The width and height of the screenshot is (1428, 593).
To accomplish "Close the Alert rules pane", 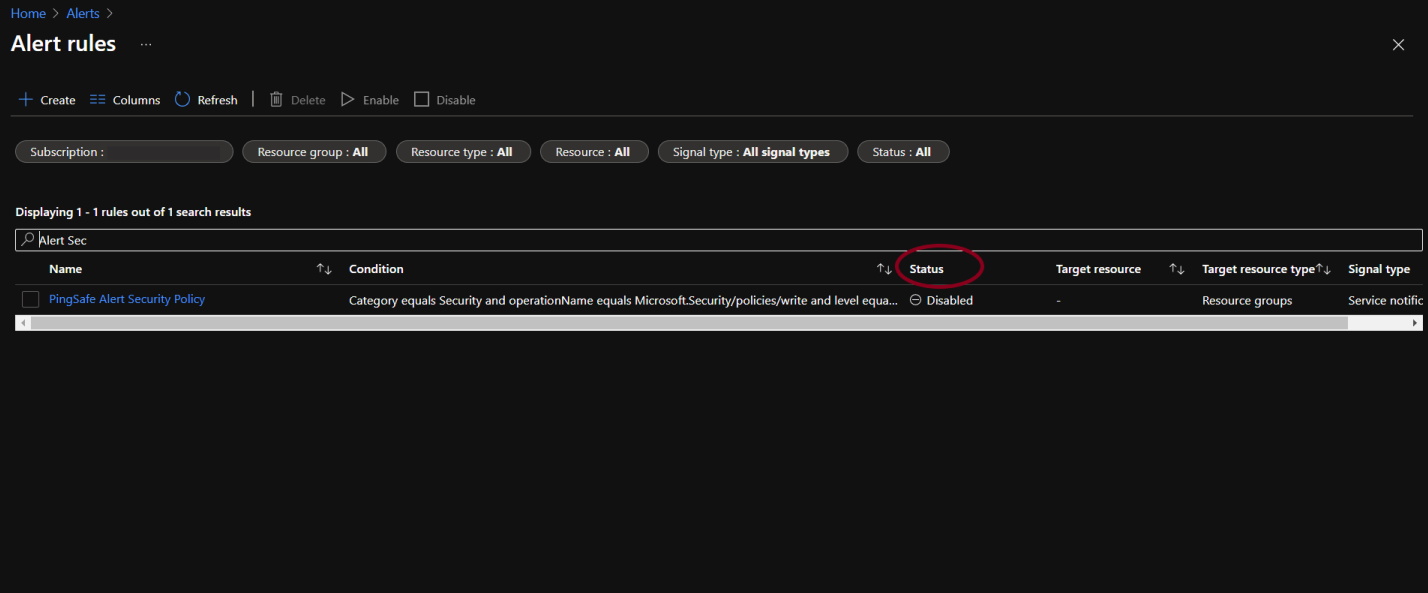I will coord(1398,45).
